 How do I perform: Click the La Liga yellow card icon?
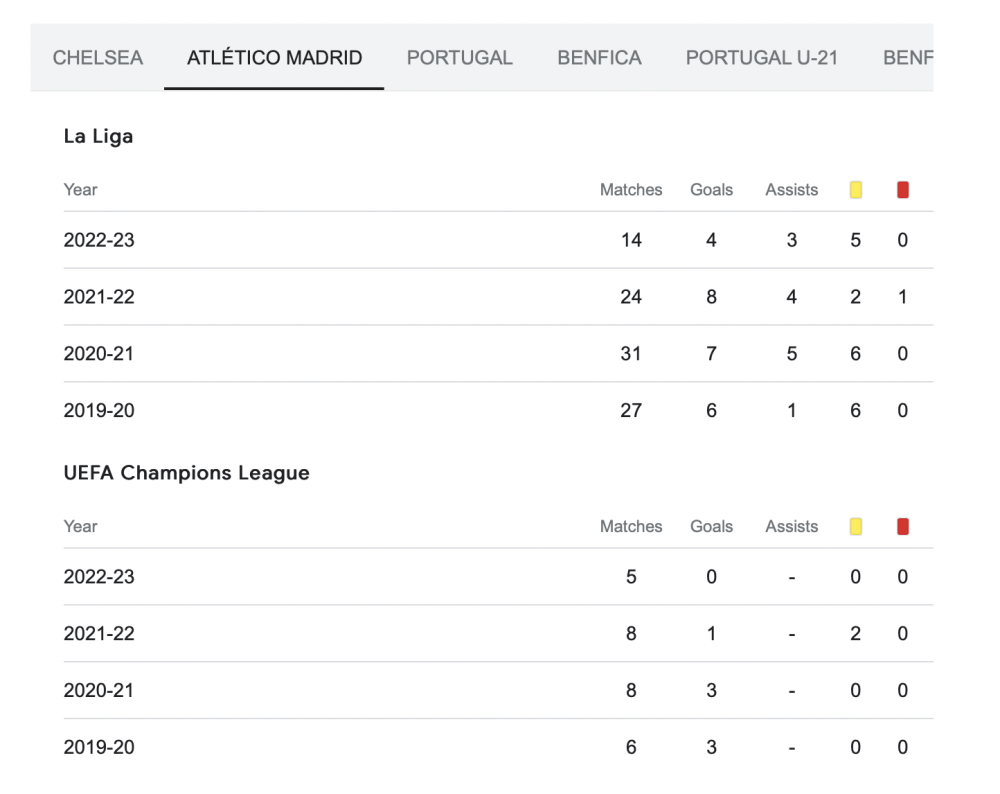pyautogui.click(x=856, y=190)
